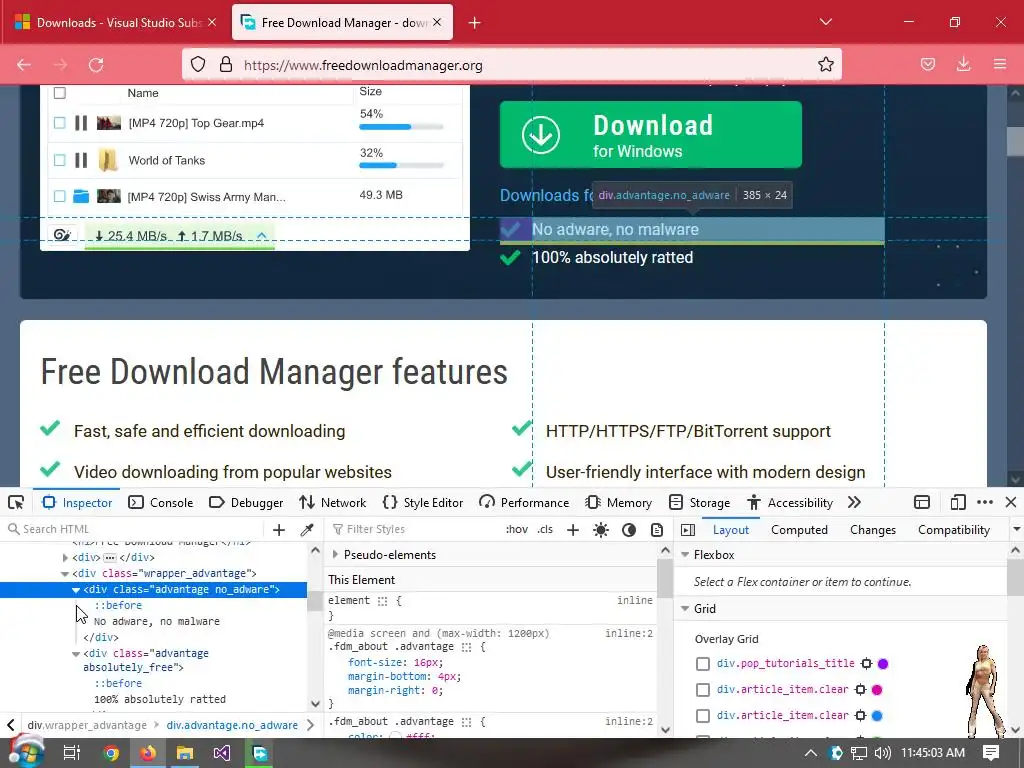Image resolution: width=1024 pixels, height=768 pixels.
Task: Open the sidebar tabs overflow dropdown
Action: coord(1016,530)
